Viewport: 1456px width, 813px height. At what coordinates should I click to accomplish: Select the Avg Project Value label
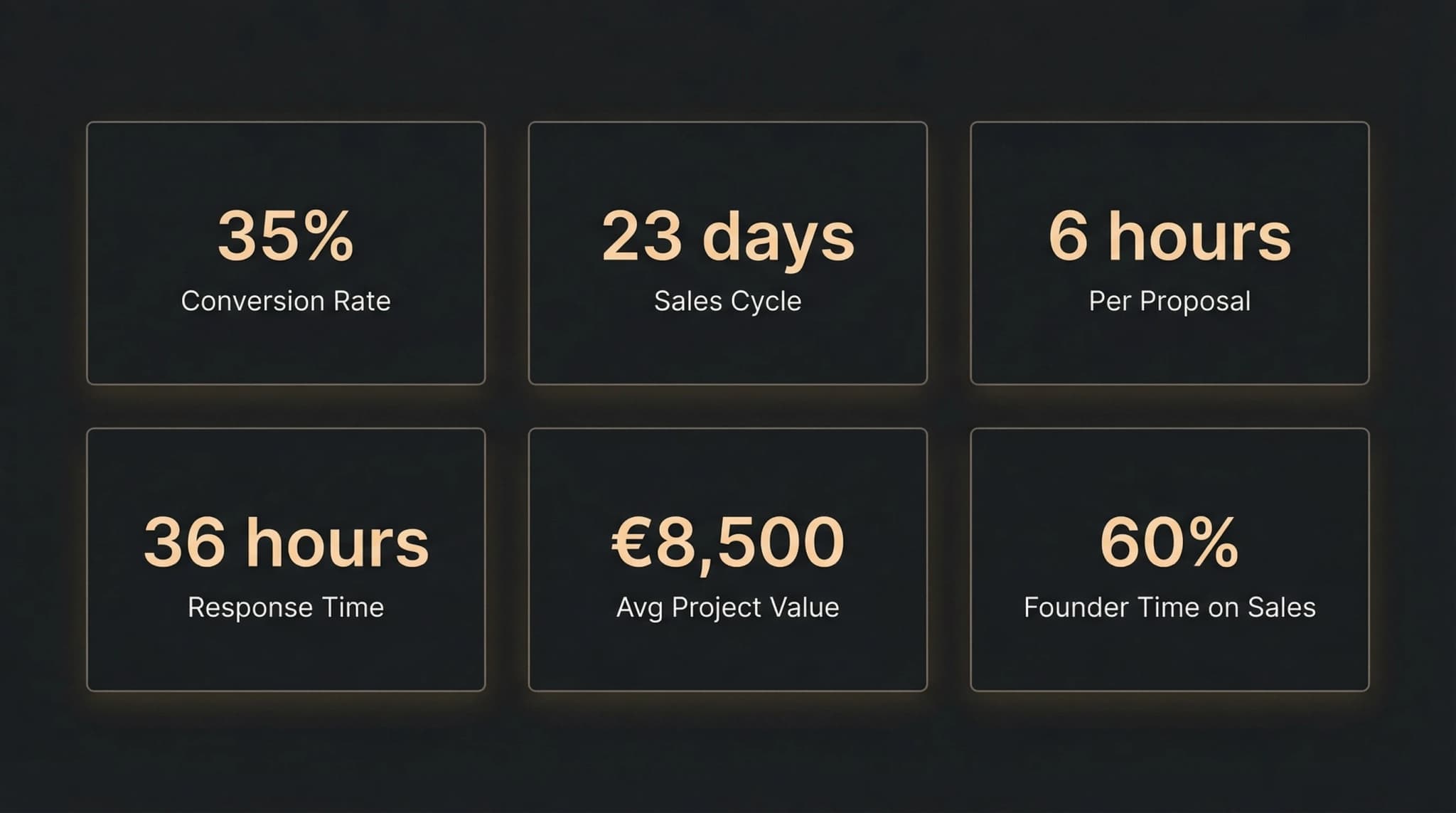(x=727, y=607)
